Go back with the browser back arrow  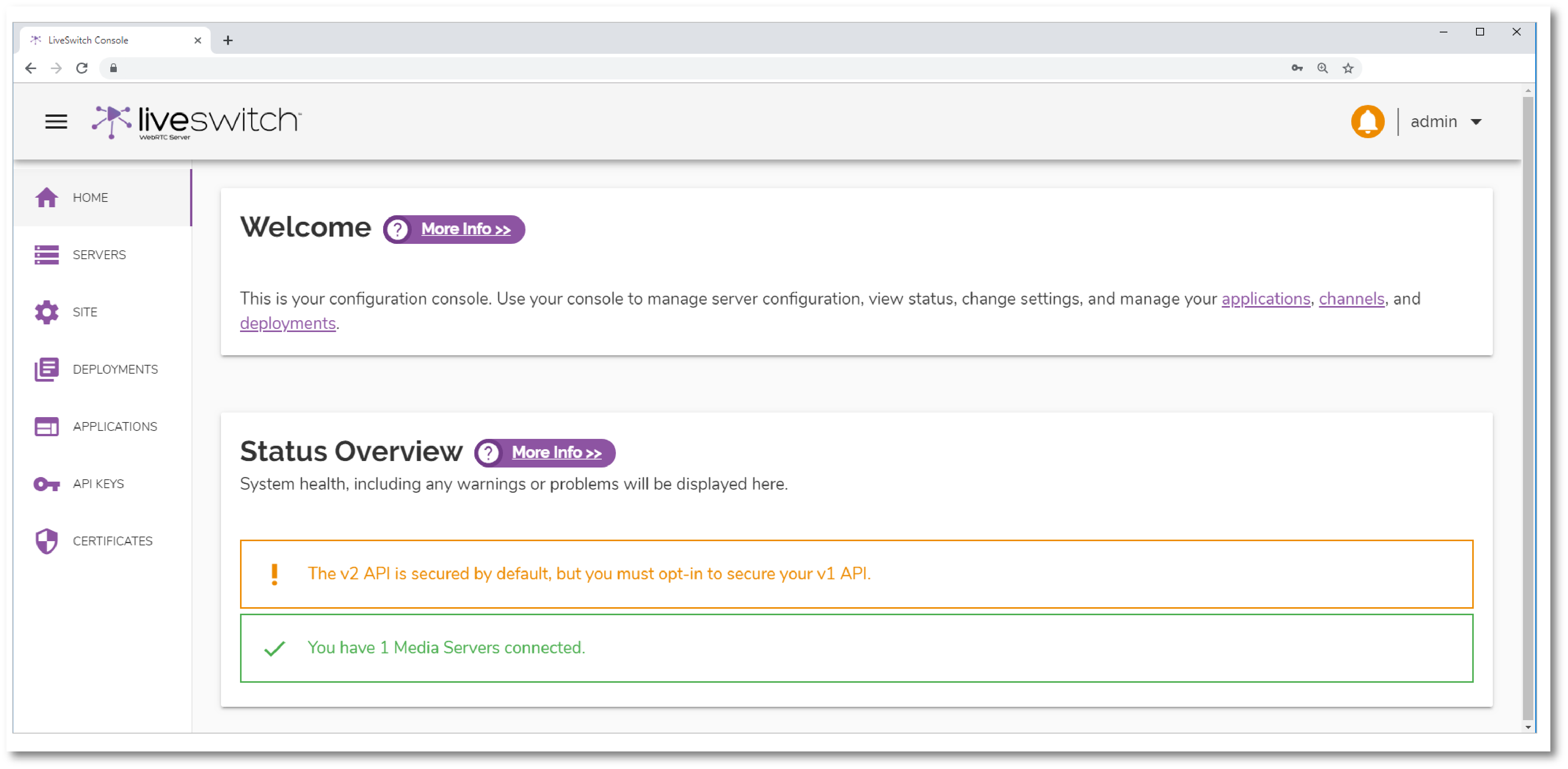(x=31, y=68)
